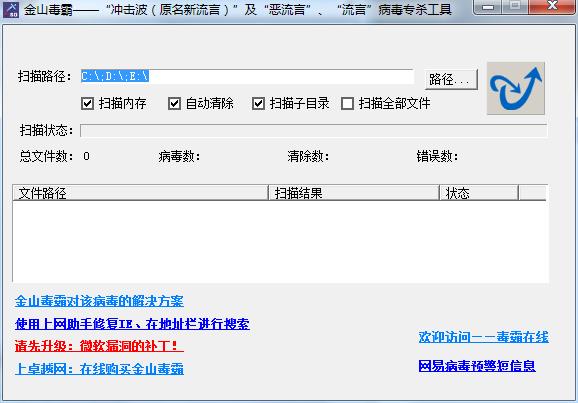Sort by the 扫描结果 column header
The width and height of the screenshot is (578, 403).
[354, 193]
